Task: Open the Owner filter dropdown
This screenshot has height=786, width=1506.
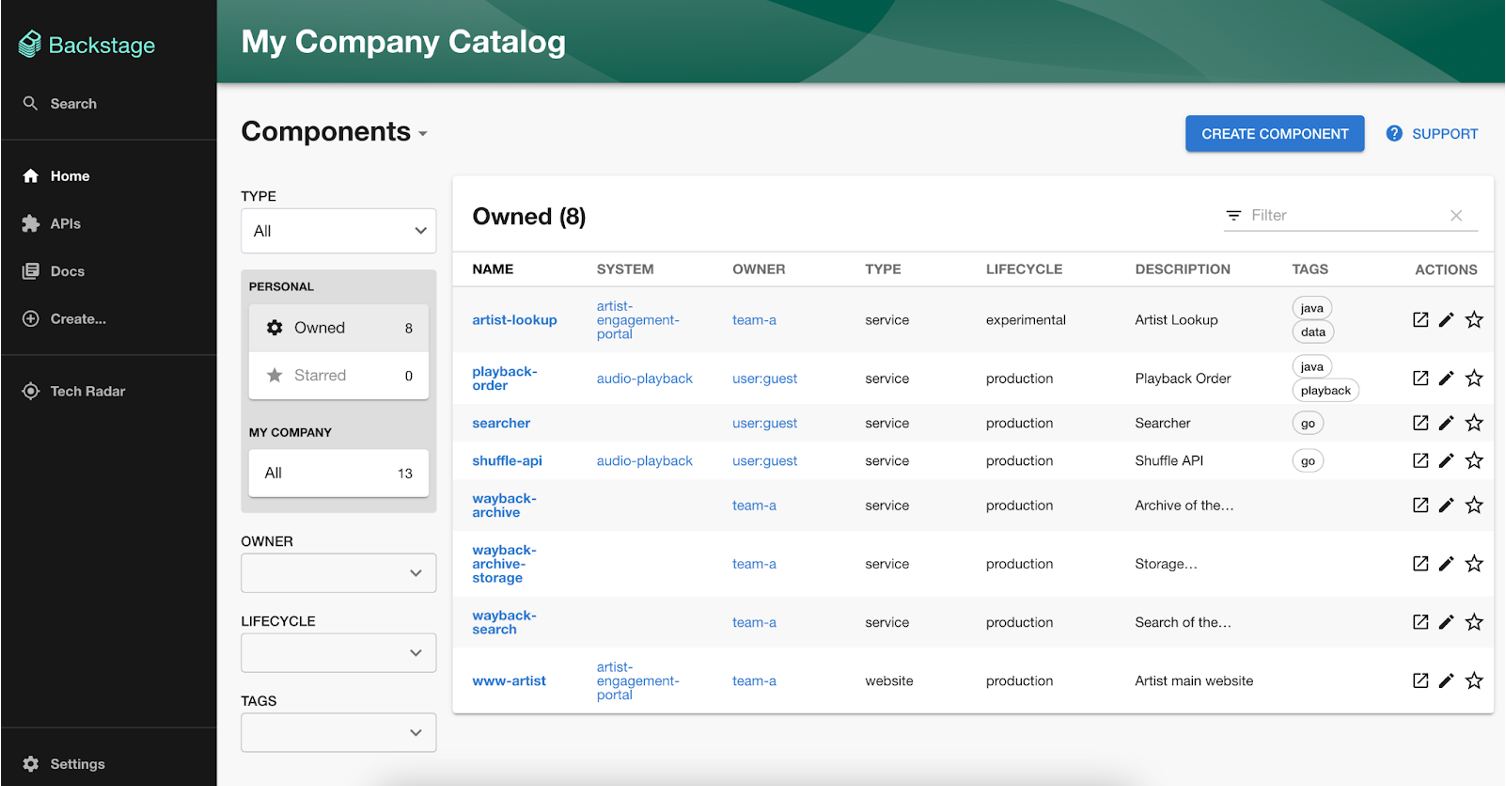Action: coord(338,573)
